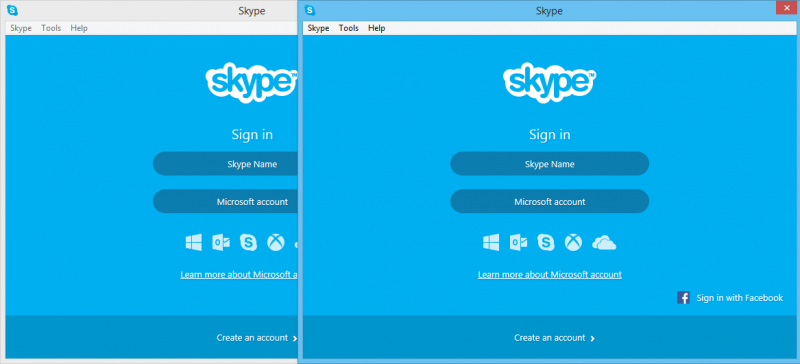The image size is (800, 364).
Task: Click Sign in with Facebook text
Action: point(739,298)
